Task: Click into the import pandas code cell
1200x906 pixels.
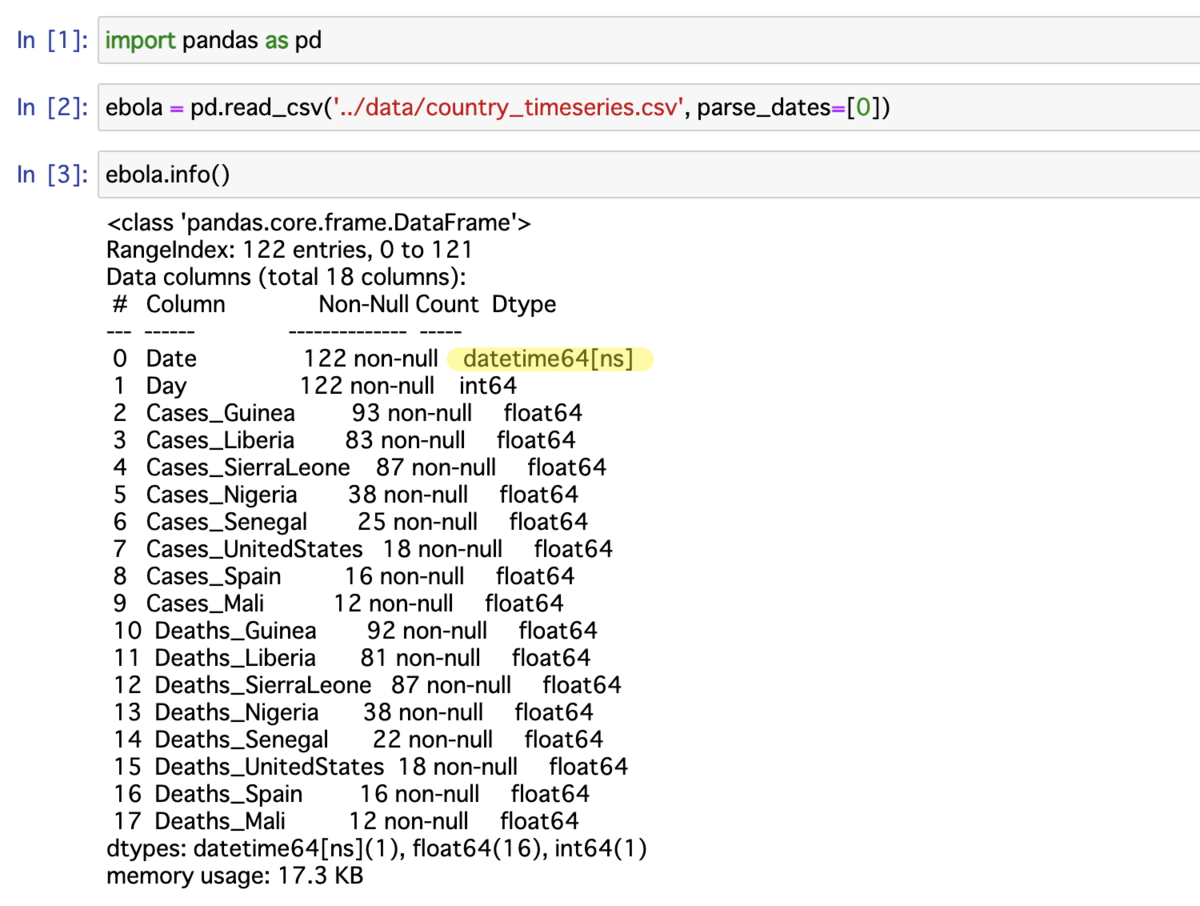Action: pos(648,41)
